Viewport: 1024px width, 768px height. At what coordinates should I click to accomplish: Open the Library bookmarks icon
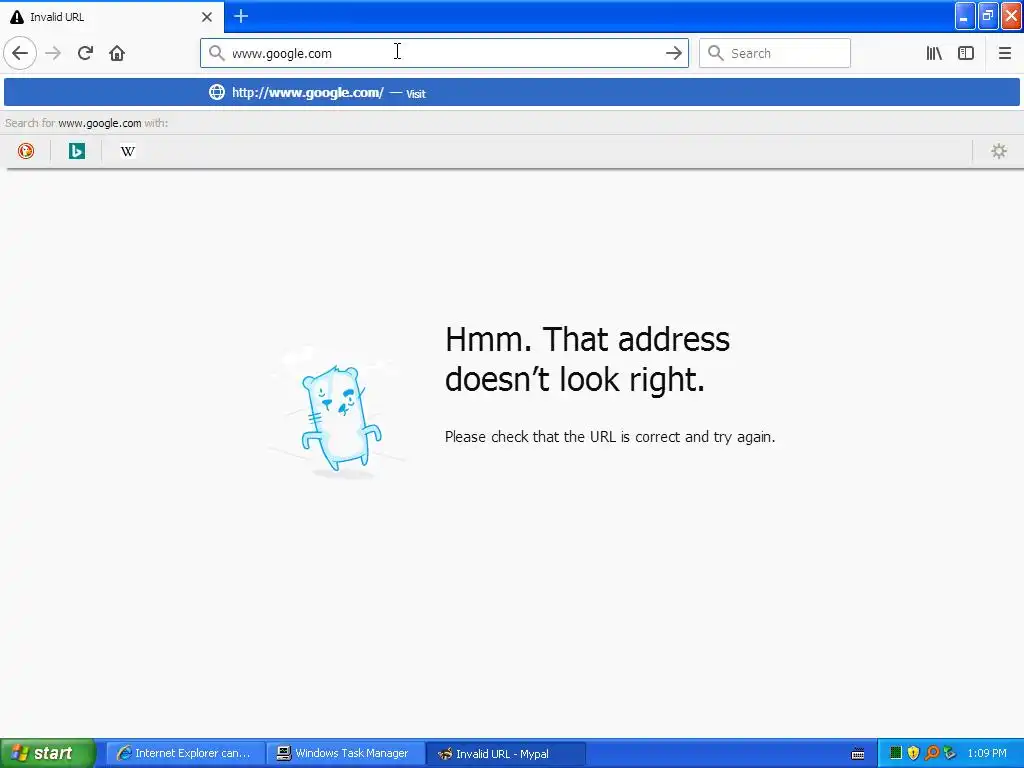[x=934, y=54]
